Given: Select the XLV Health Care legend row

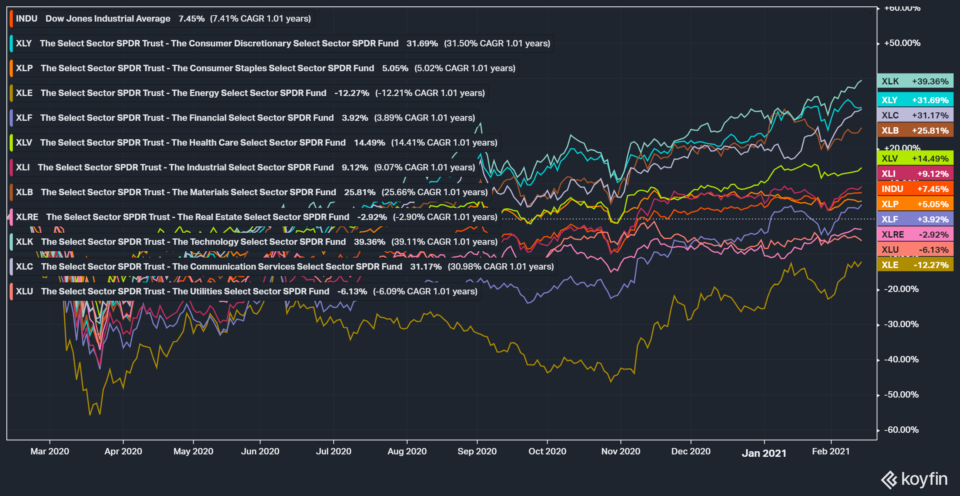Looking at the screenshot, I should tap(255, 143).
